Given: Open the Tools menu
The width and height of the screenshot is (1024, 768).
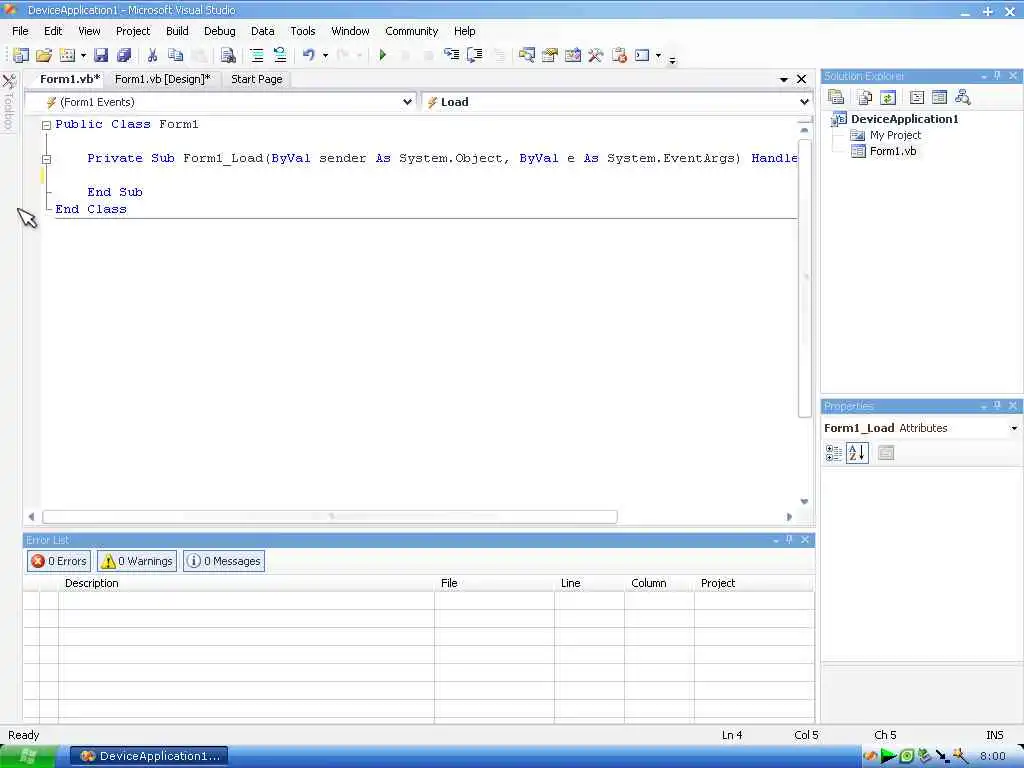Looking at the screenshot, I should click(x=302, y=31).
